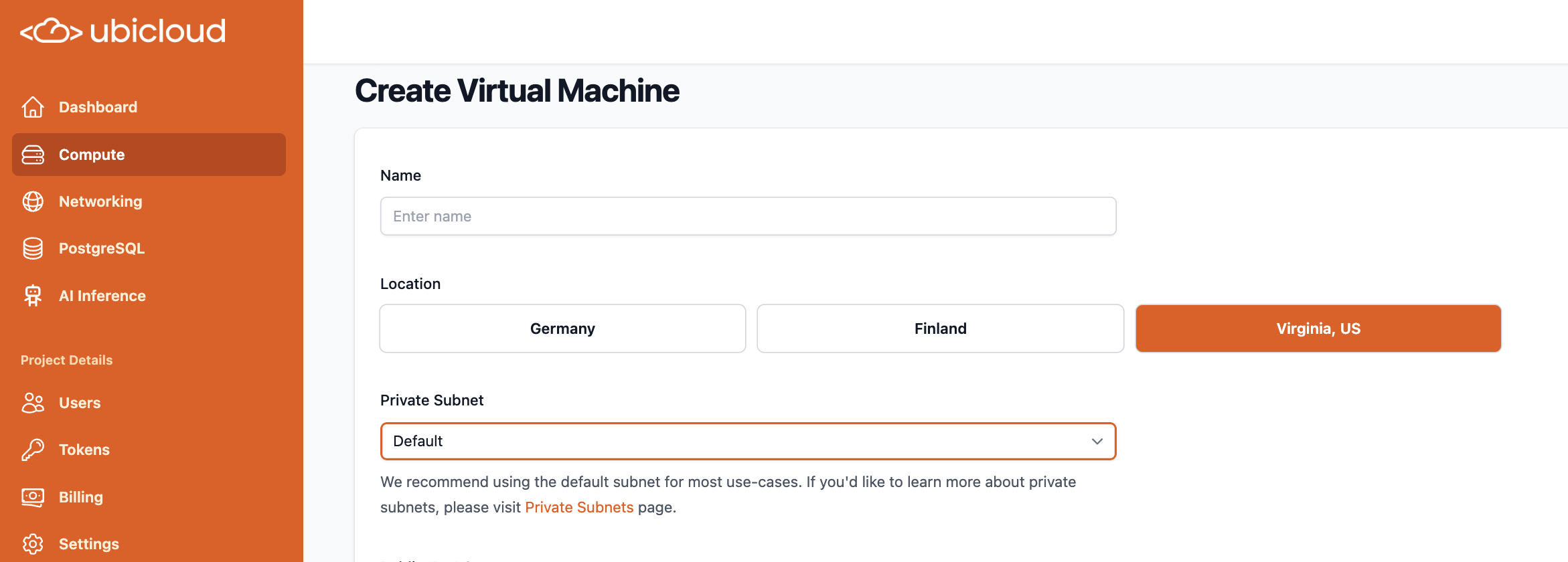
Task: Click the Users people icon
Action: 33,403
